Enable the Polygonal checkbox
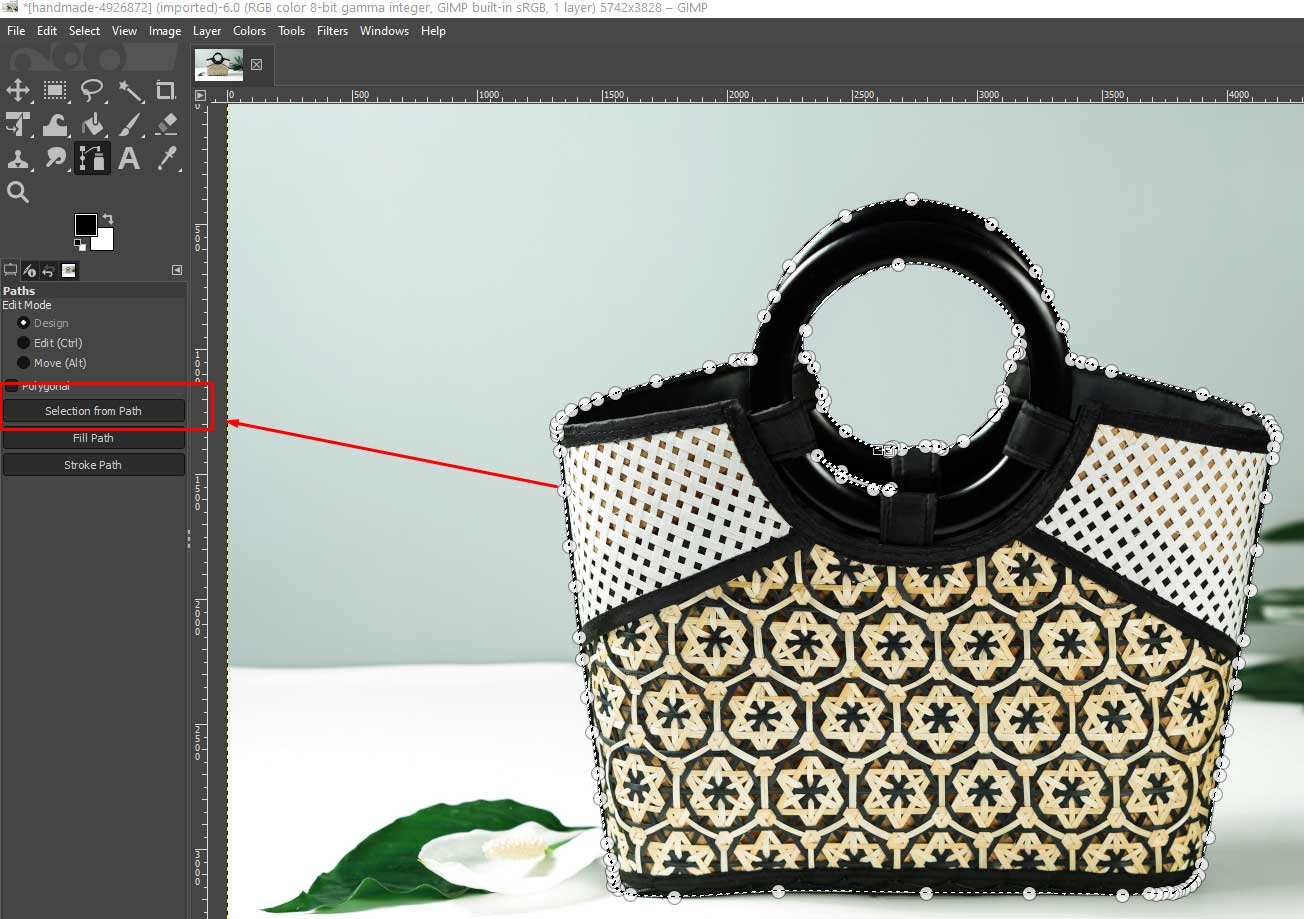This screenshot has height=919, width=1304. tap(13, 386)
